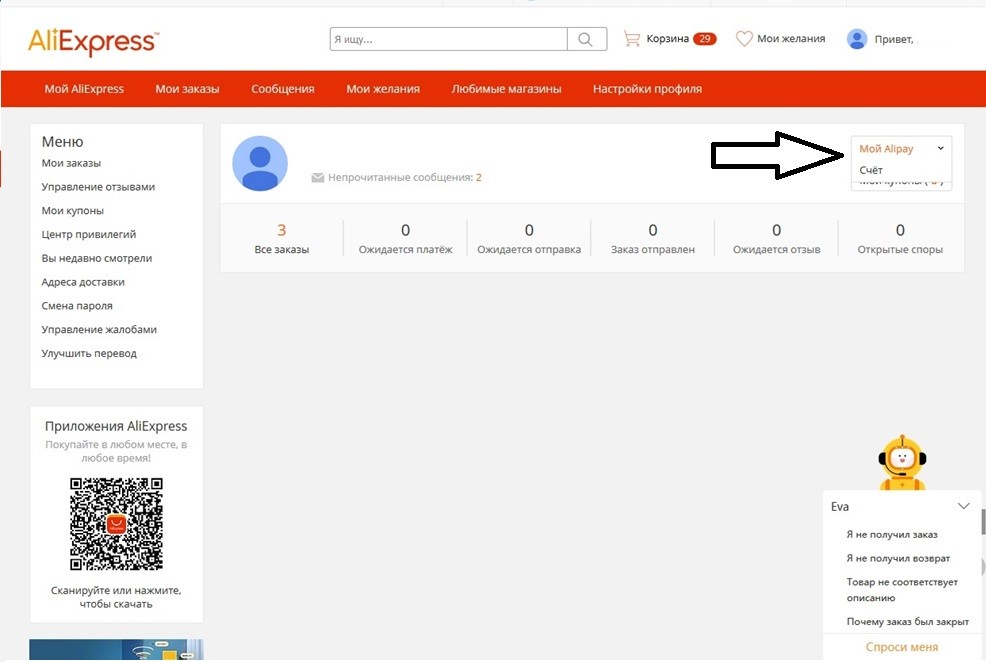
Task: Click 'Мои желания' text in header
Action: click(791, 39)
